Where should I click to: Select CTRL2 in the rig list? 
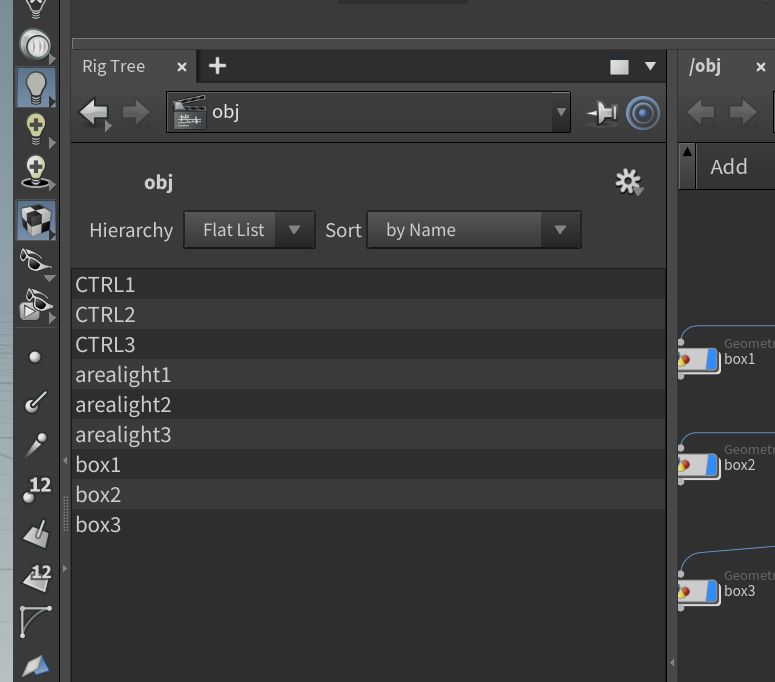tap(368, 315)
